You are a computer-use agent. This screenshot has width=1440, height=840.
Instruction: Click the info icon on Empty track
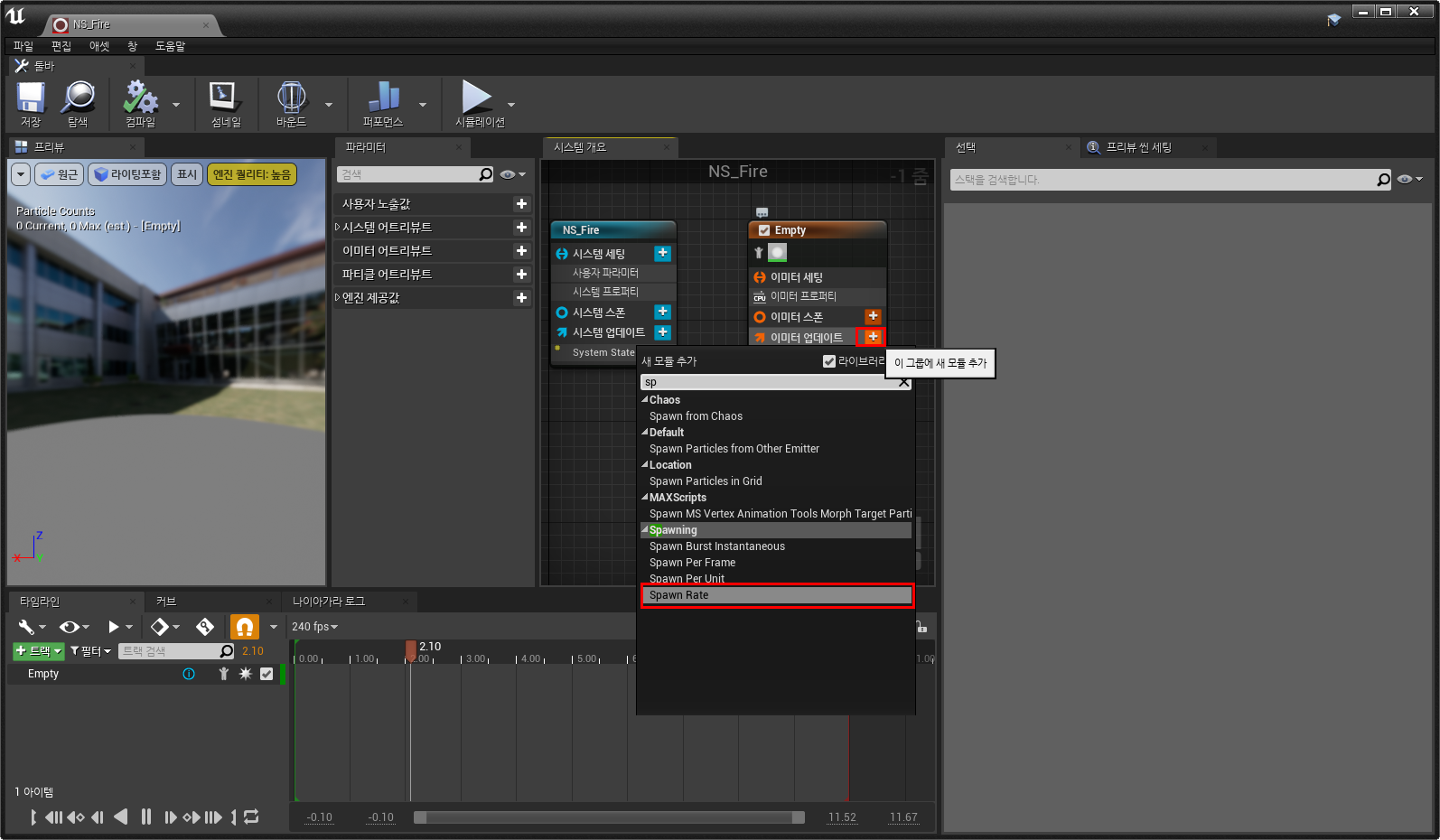click(189, 674)
